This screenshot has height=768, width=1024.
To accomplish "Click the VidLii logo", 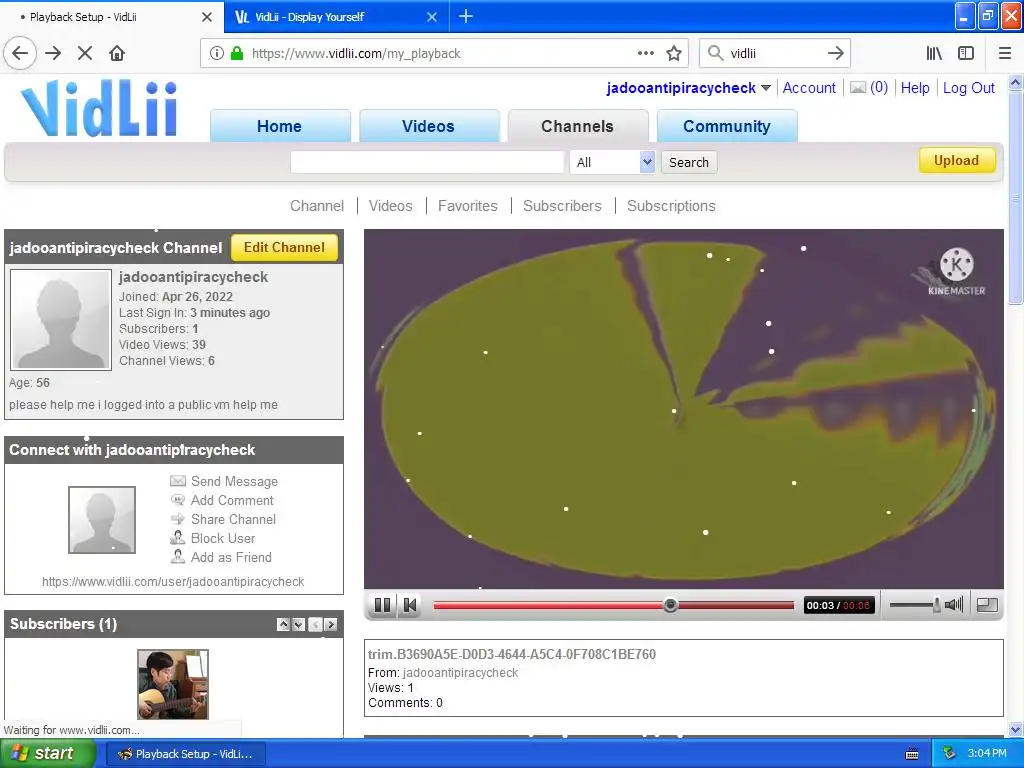I will 99,108.
